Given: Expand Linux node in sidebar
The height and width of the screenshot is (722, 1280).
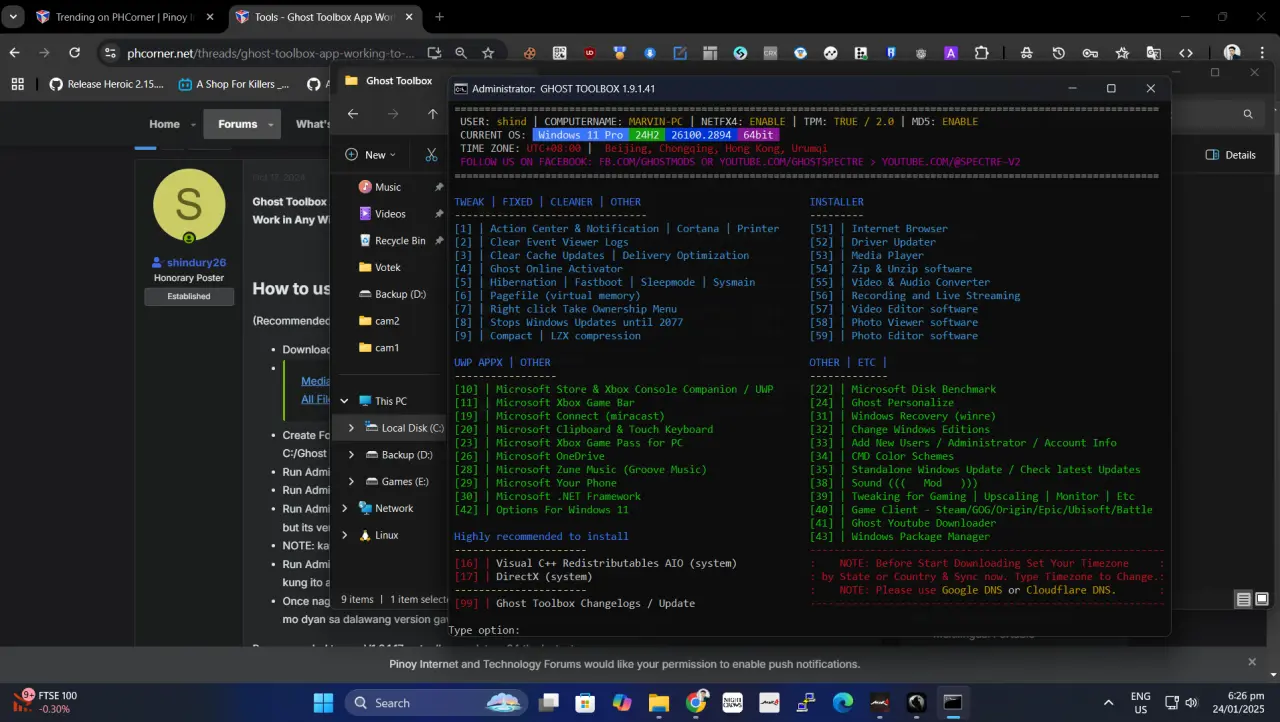Looking at the screenshot, I should tap(345, 536).
